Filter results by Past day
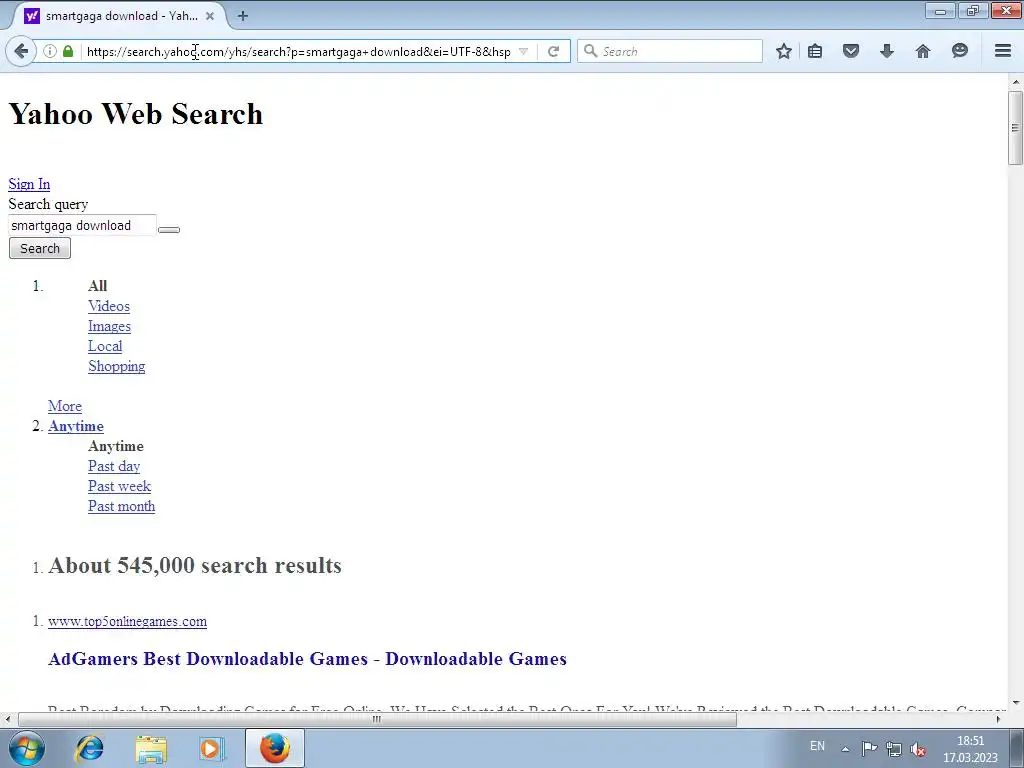 (x=114, y=466)
